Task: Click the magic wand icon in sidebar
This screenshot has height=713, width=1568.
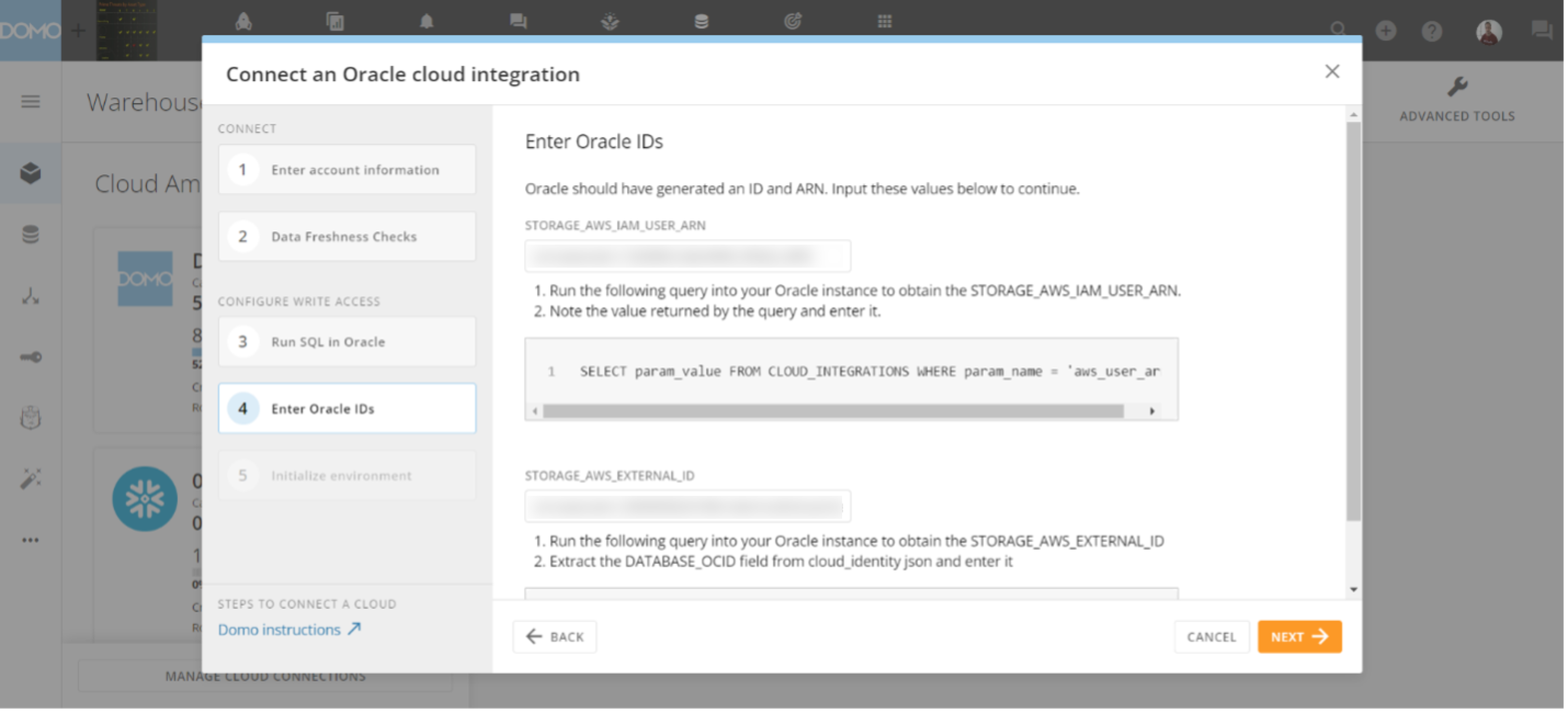Action: point(30,479)
